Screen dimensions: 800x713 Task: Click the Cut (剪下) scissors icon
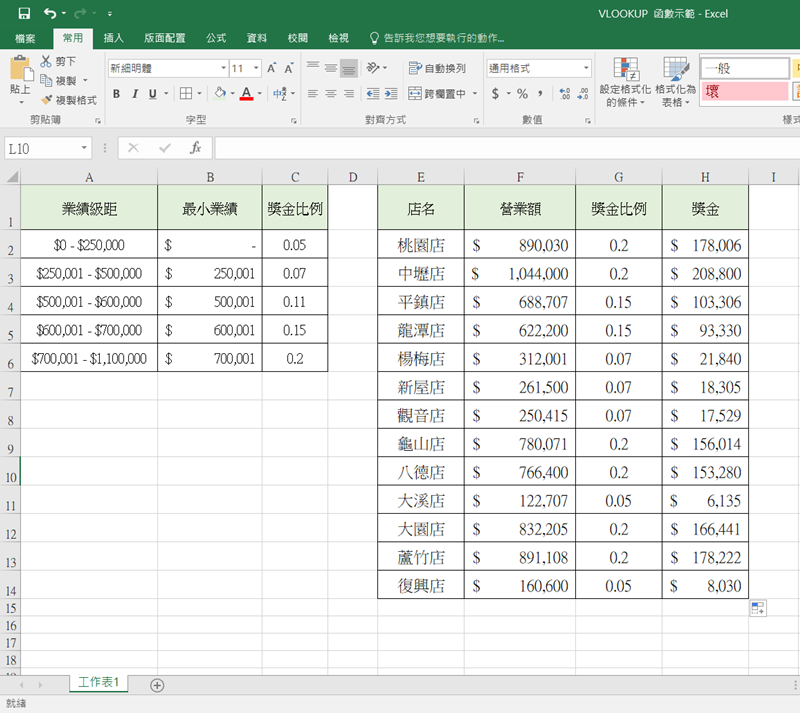tap(47, 62)
